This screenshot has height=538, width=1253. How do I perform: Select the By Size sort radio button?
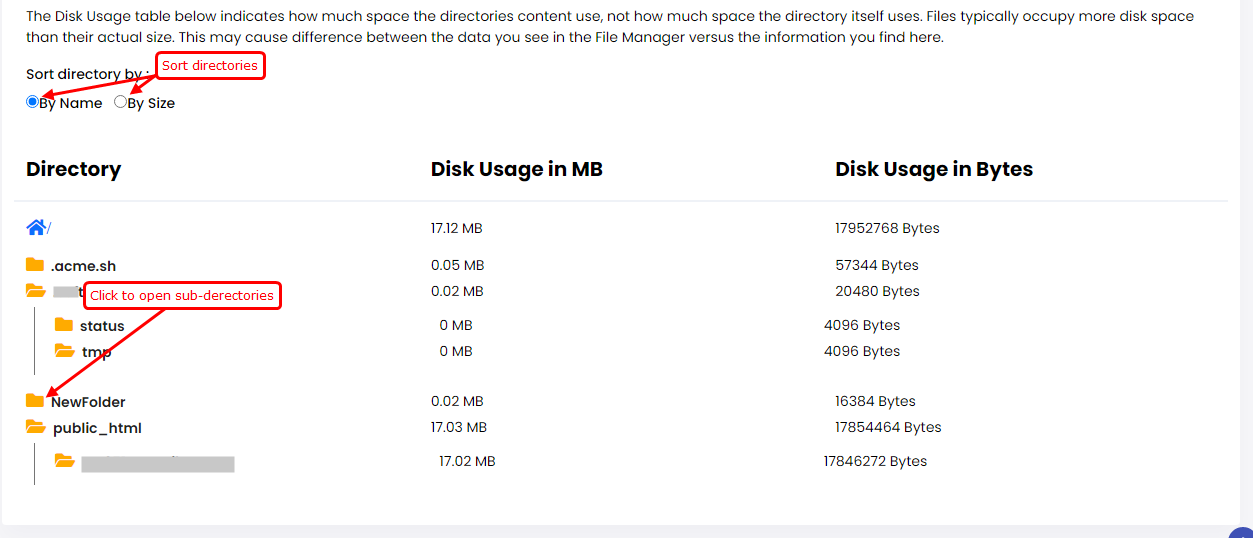point(121,102)
